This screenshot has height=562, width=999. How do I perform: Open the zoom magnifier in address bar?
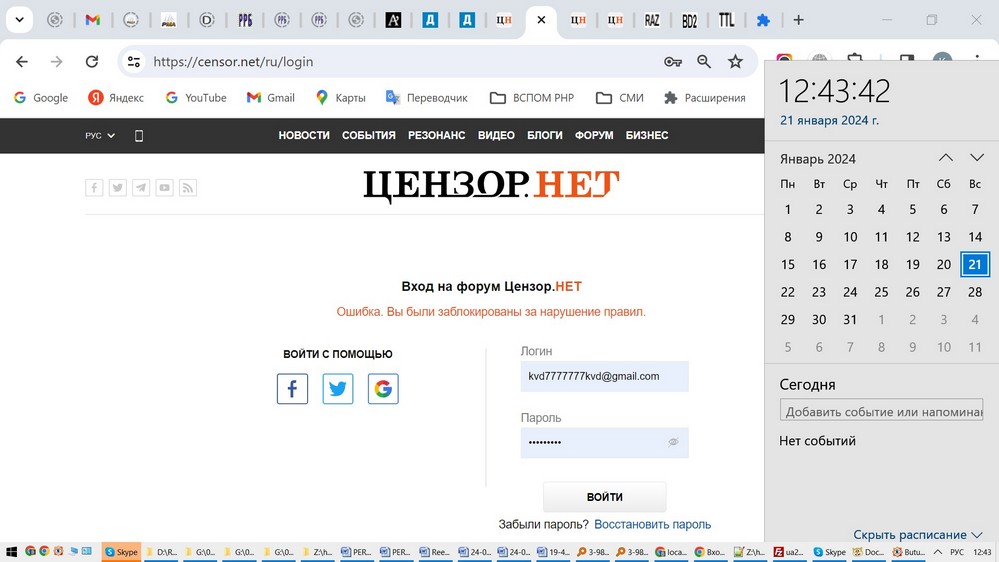click(x=704, y=62)
